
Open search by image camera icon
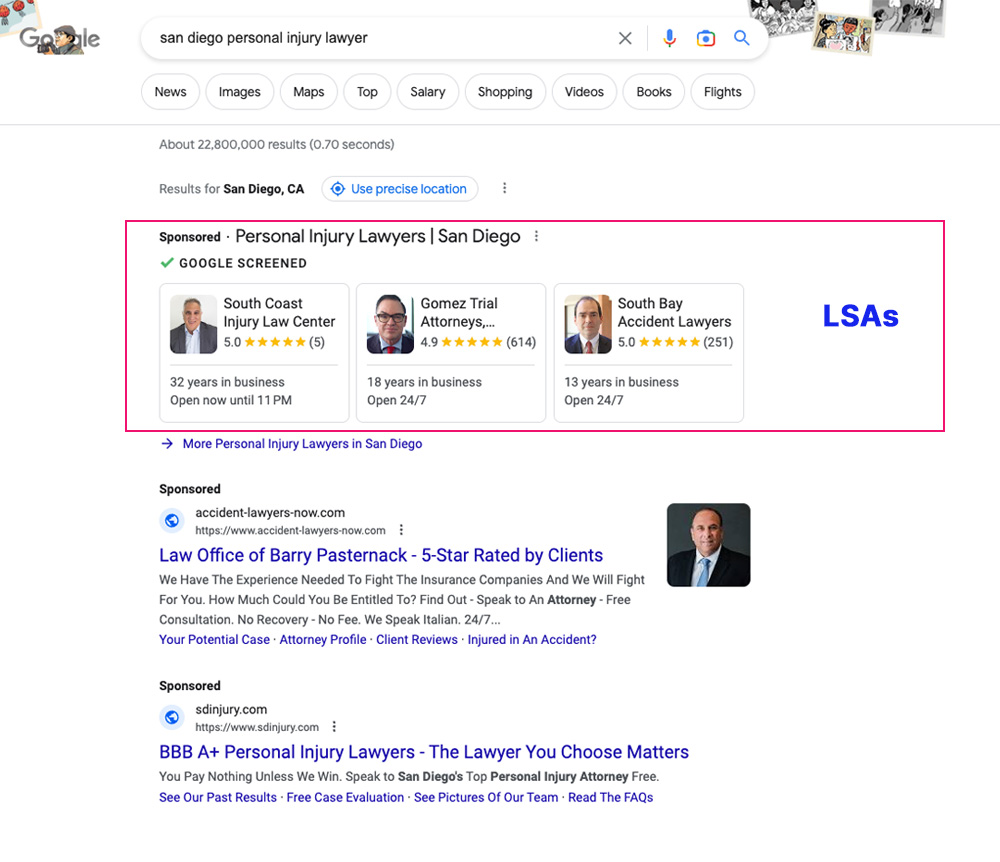click(705, 38)
